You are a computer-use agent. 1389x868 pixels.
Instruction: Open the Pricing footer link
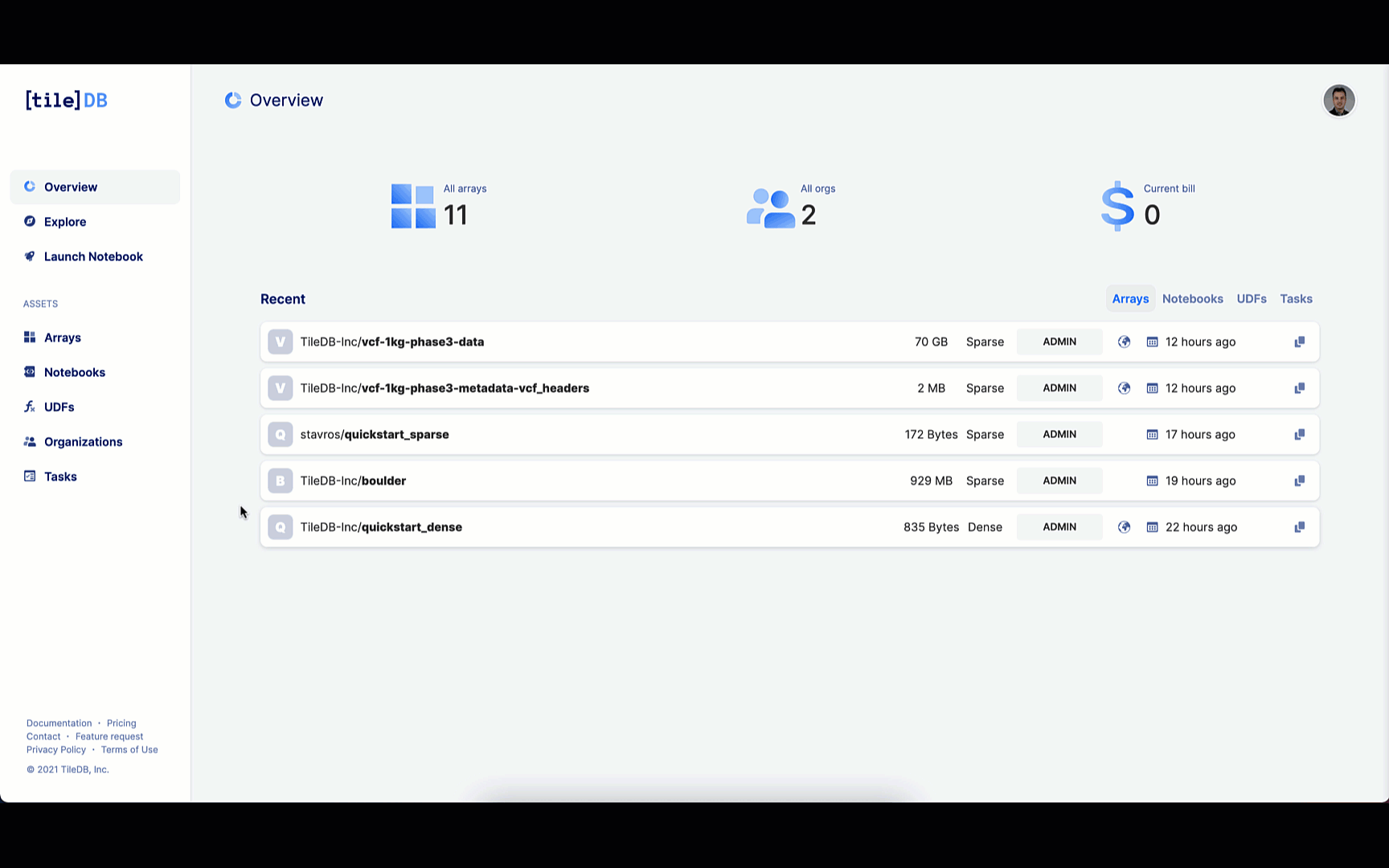pyautogui.click(x=121, y=723)
